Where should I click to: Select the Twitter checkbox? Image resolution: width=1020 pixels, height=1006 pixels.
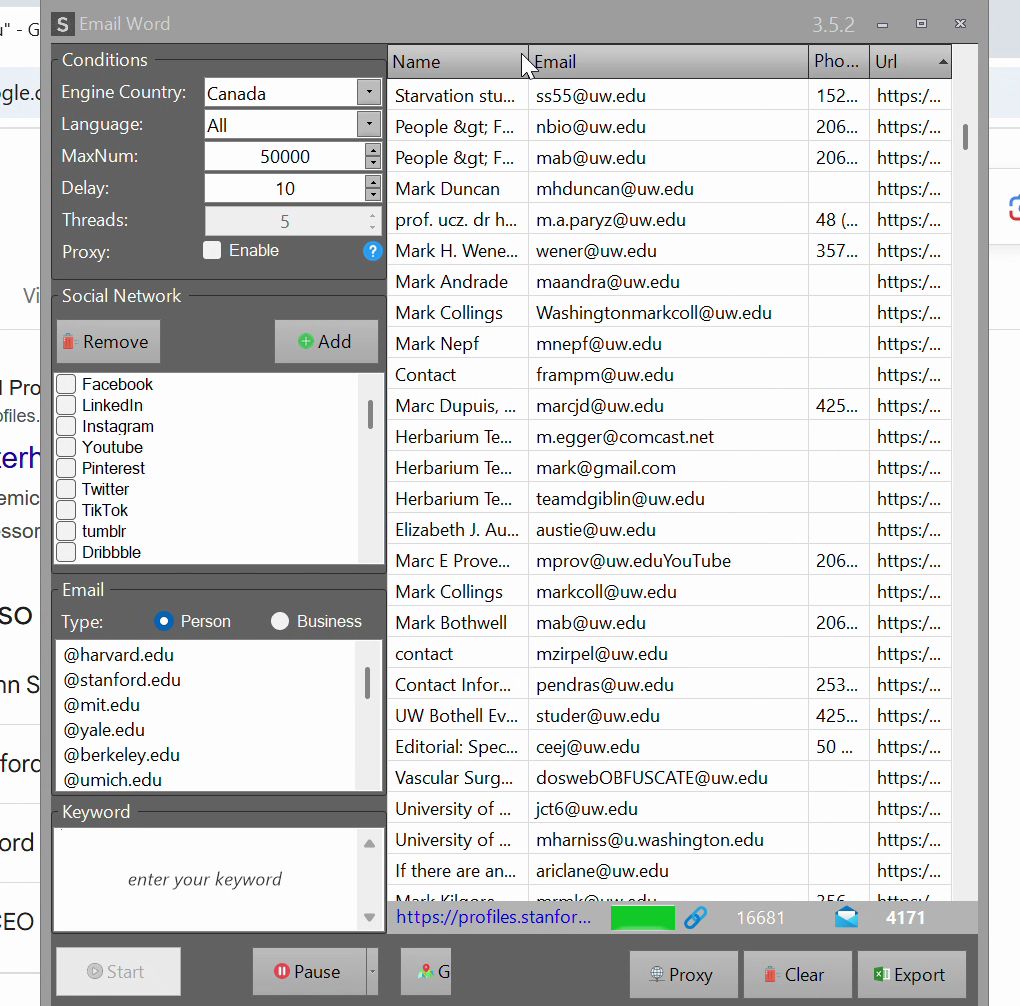(x=66, y=489)
